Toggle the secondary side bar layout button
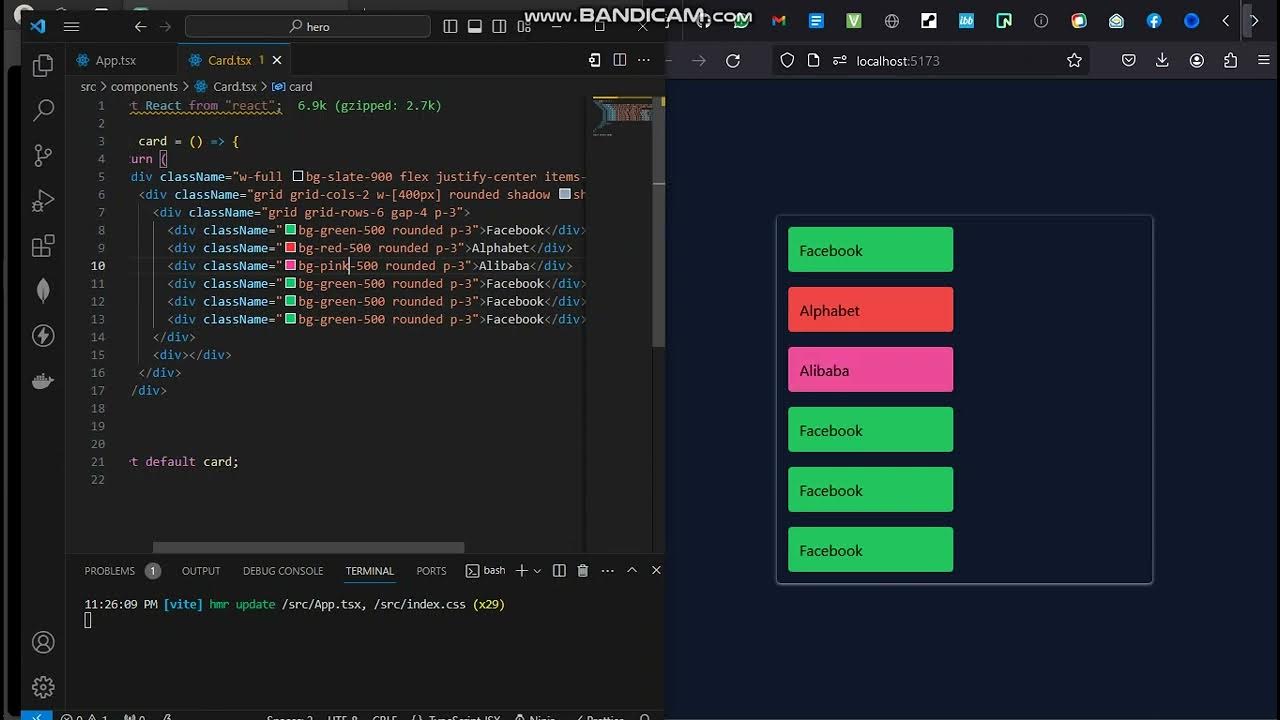The height and width of the screenshot is (720, 1280). pyautogui.click(x=499, y=27)
